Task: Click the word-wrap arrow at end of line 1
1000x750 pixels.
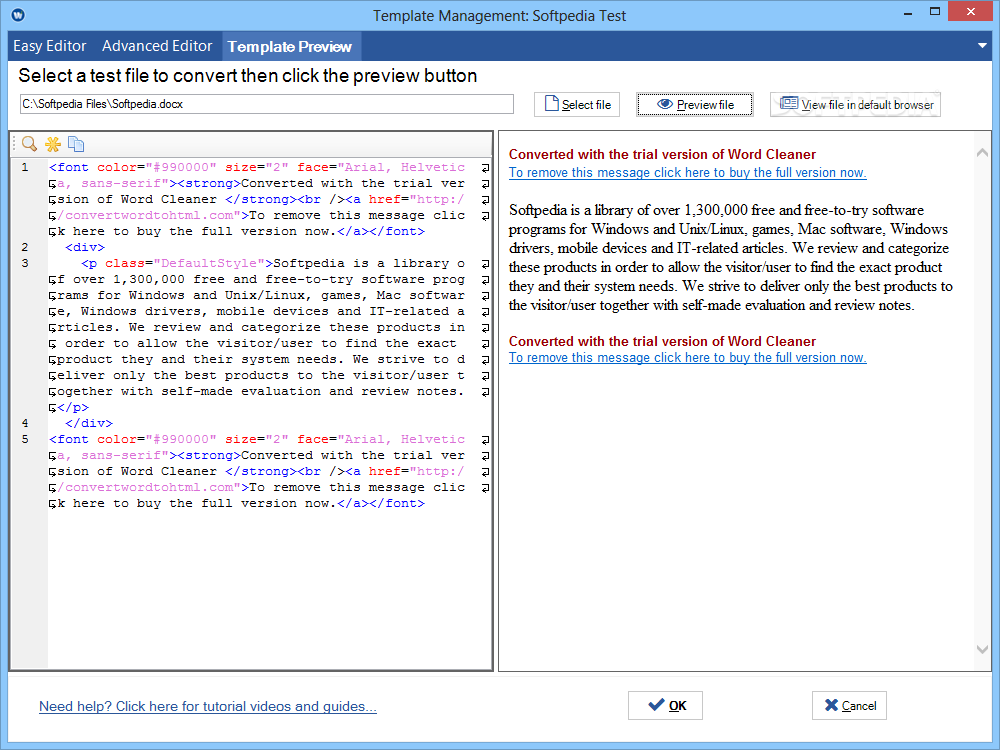Action: [485, 168]
